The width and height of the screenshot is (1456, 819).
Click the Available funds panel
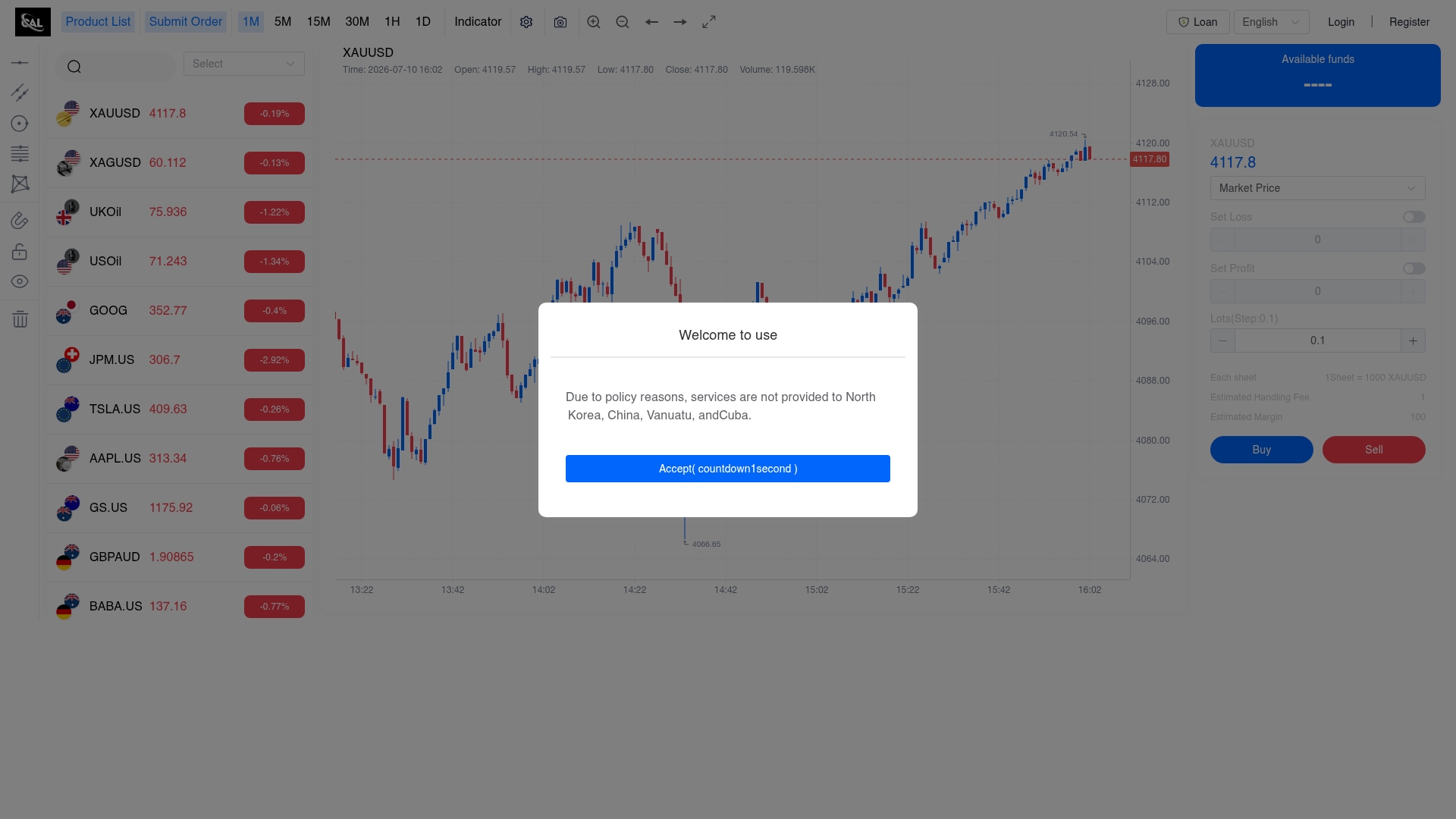point(1317,75)
